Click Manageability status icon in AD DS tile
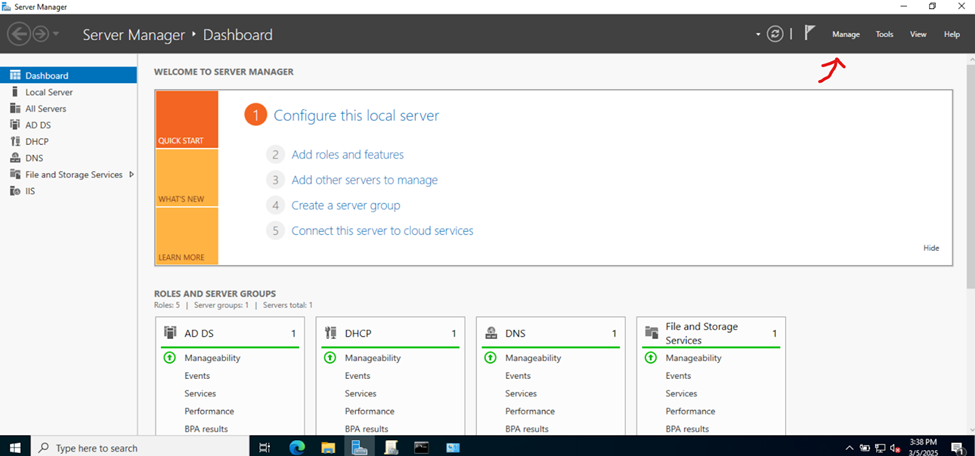Image resolution: width=975 pixels, height=456 pixels. (169, 358)
